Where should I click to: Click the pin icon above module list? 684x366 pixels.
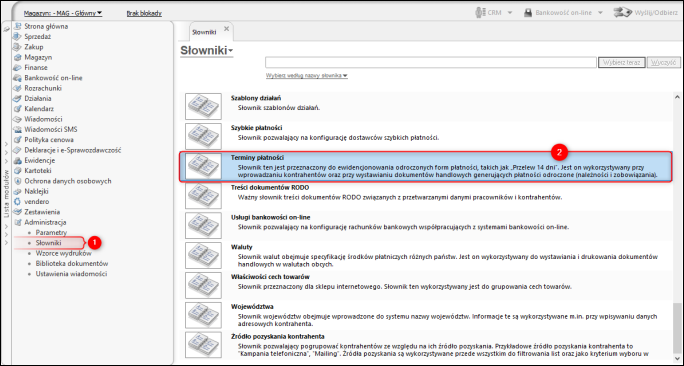7,29
